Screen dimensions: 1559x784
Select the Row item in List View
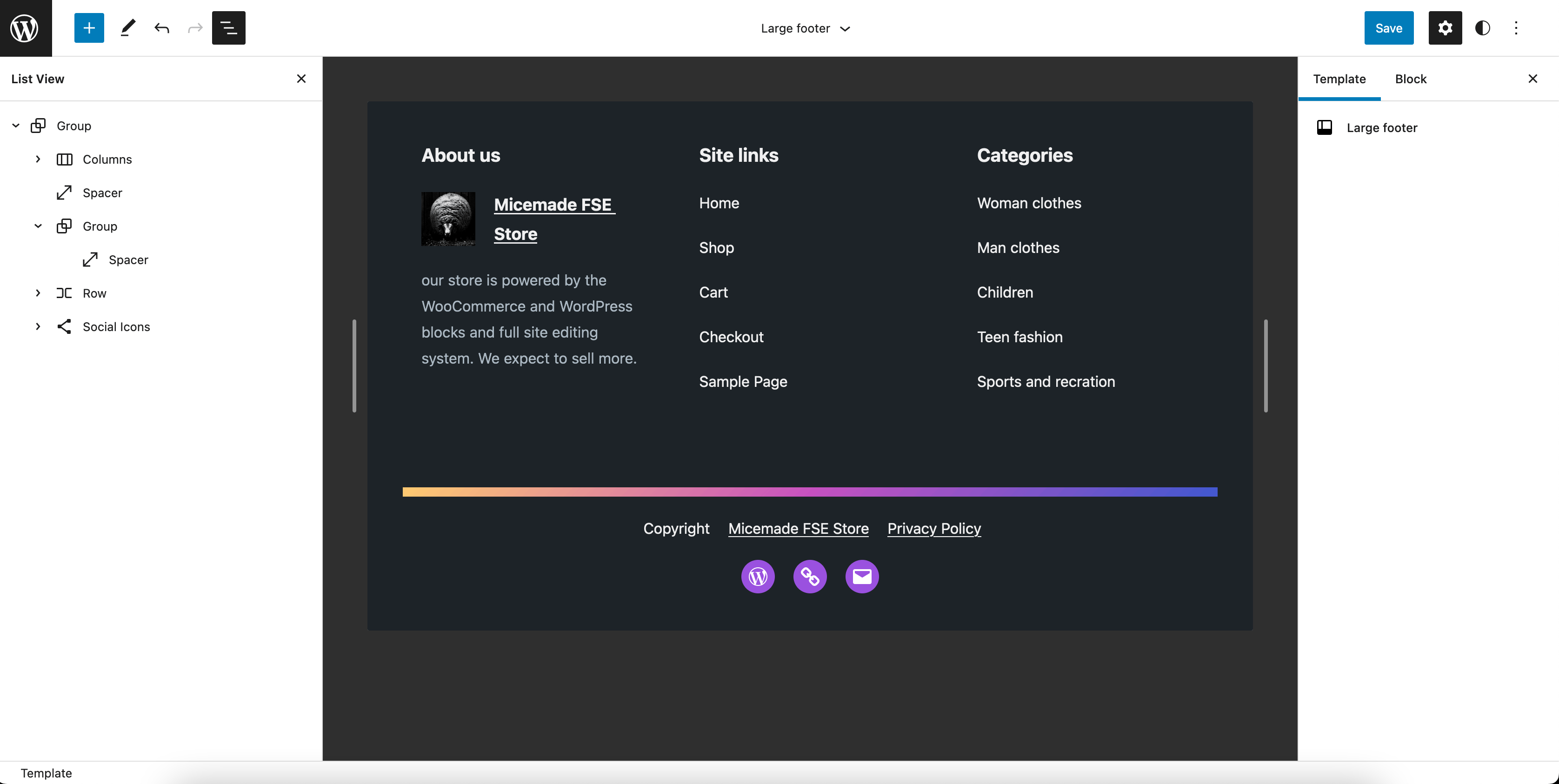94,293
